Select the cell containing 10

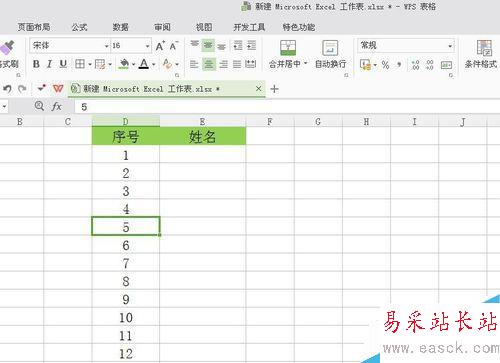click(x=126, y=317)
